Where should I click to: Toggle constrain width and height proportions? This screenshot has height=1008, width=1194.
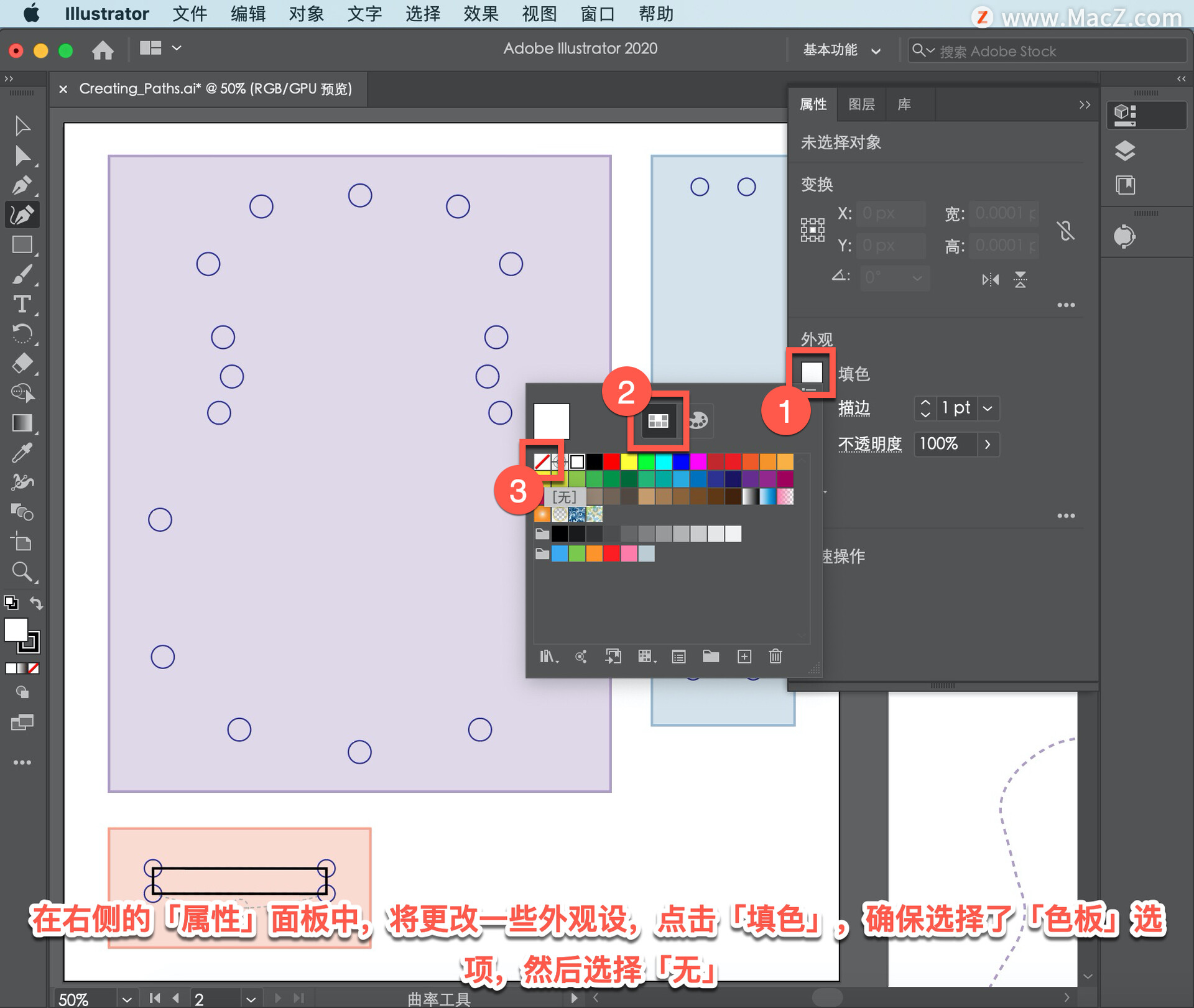tap(1066, 231)
